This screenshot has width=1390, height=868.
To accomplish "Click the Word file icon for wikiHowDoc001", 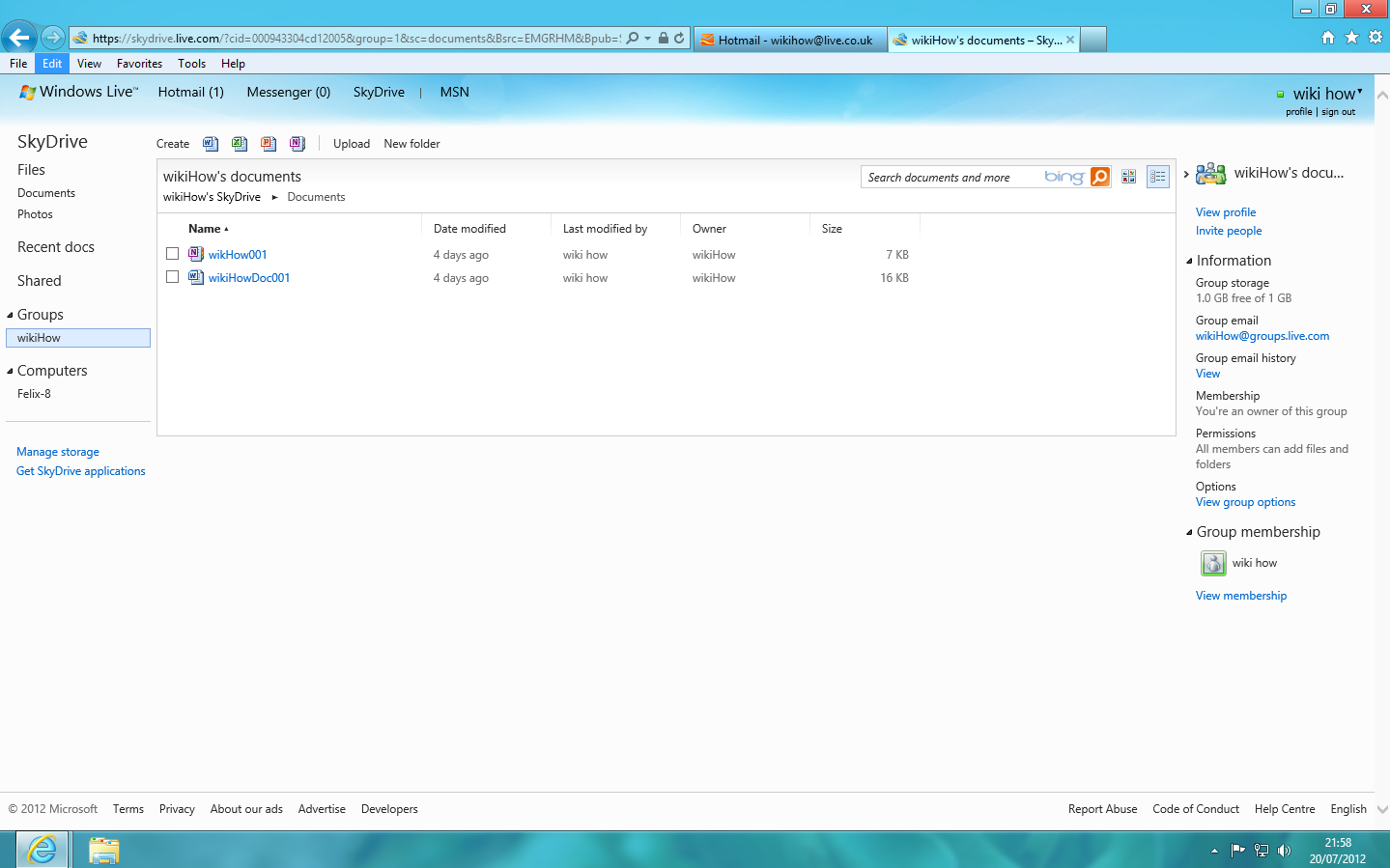I will (x=196, y=277).
